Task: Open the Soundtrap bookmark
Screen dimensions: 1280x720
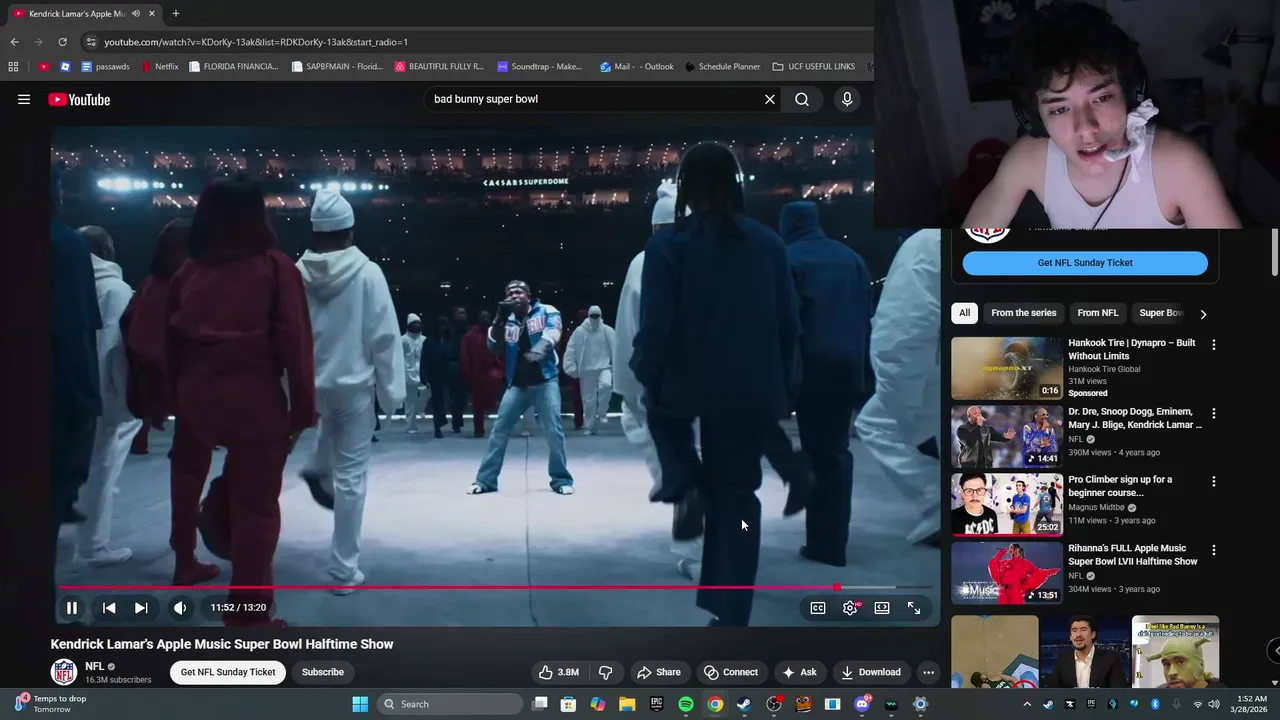Action: tap(540, 67)
